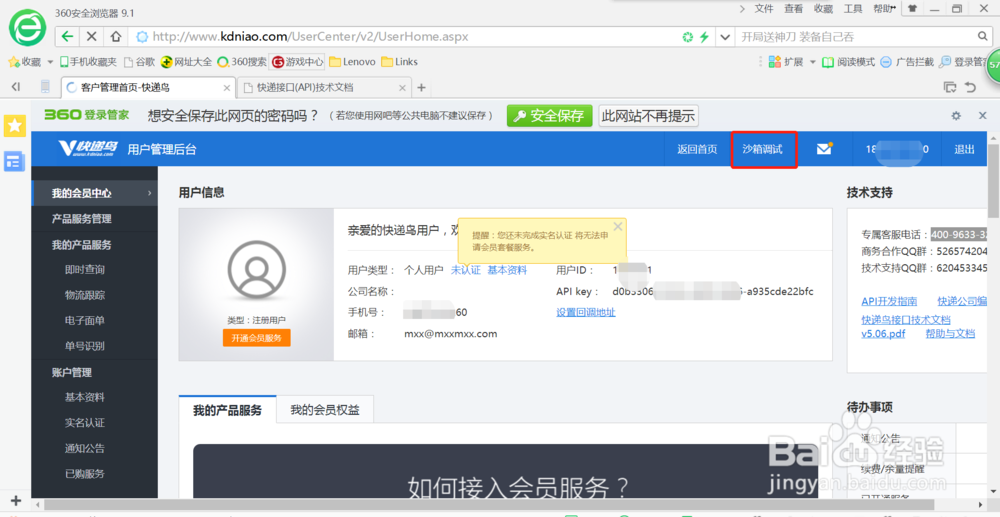Expand the menu bar overflow arrow
Image resolution: width=1000 pixels, height=517 pixels.
742,9
